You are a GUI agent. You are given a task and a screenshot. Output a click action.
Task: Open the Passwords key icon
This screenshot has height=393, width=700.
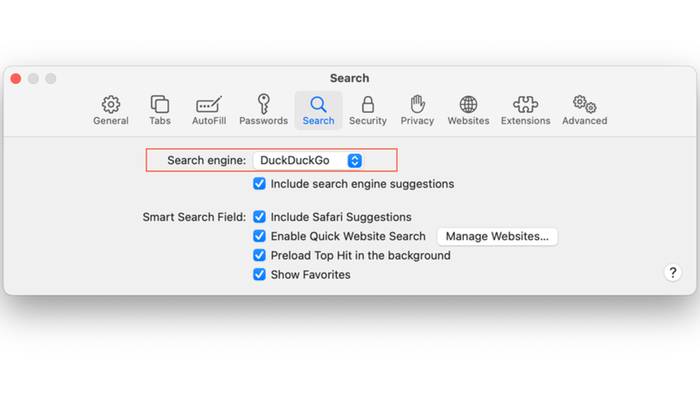click(x=263, y=104)
